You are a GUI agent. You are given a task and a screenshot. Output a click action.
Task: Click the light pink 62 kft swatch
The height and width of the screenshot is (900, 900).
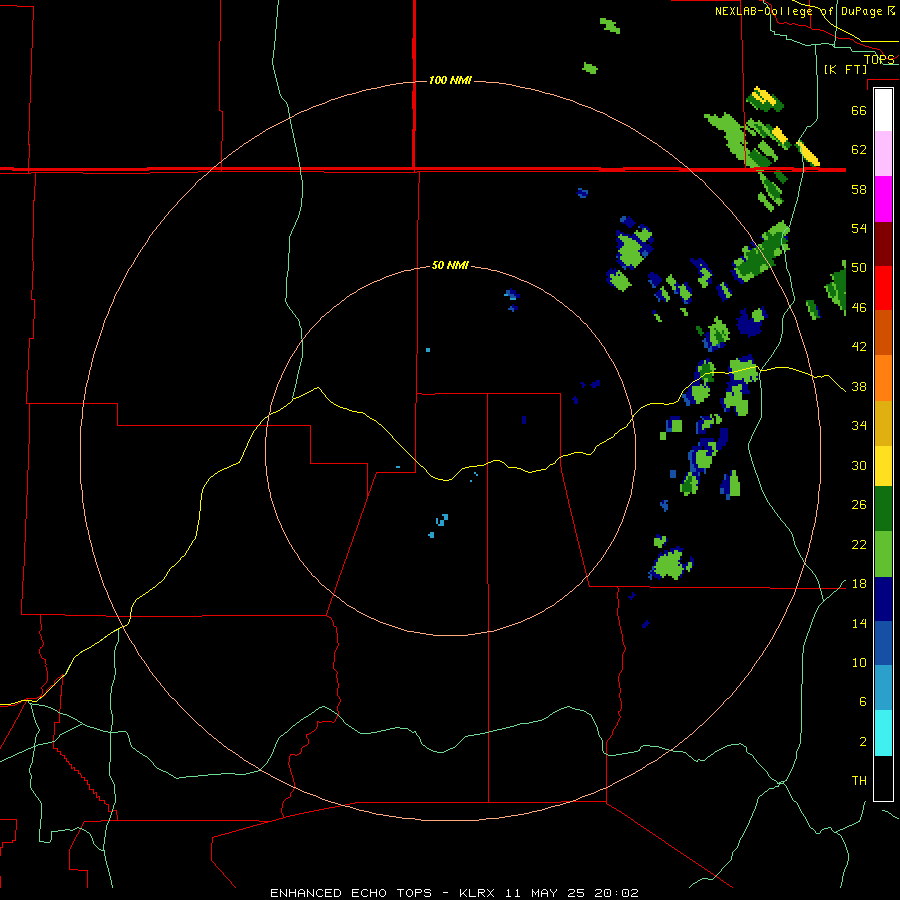pos(883,153)
